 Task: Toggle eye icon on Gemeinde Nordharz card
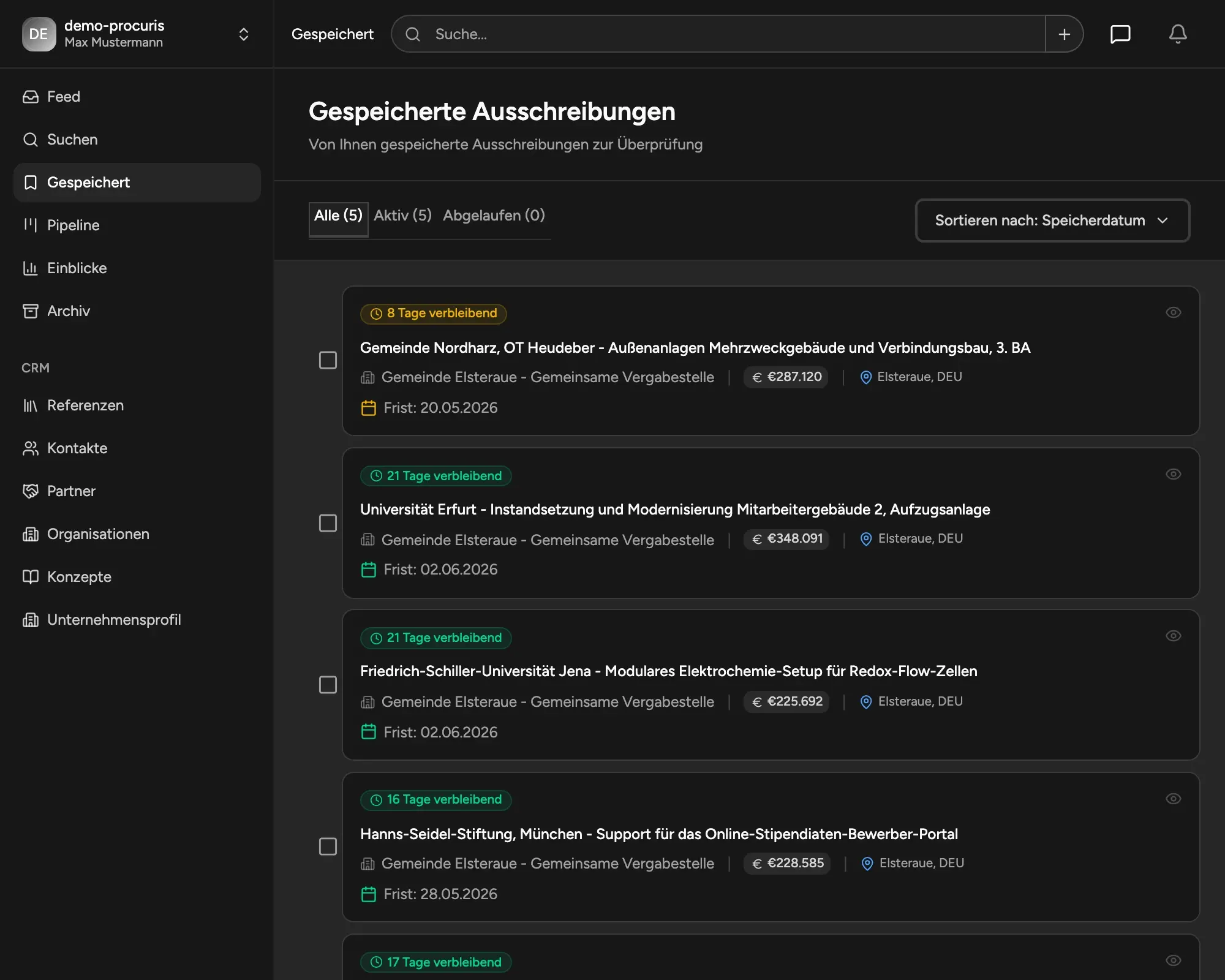point(1174,312)
